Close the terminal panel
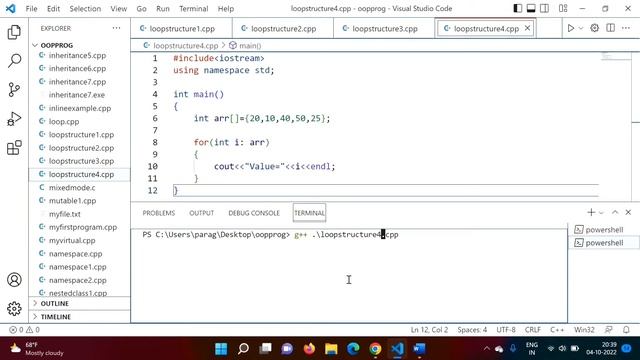This screenshot has height=360, width=640. pyautogui.click(x=628, y=212)
